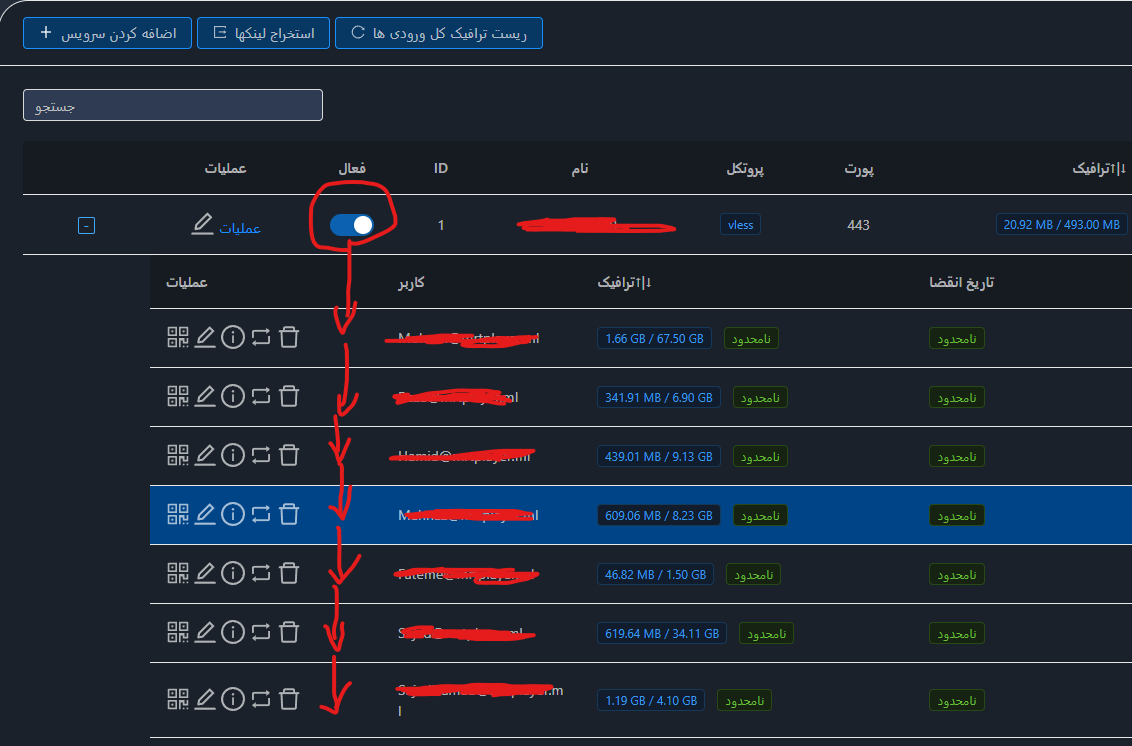
Task: Show QR code for 341.91 MB / 6.90 GB user
Action: [x=178, y=396]
